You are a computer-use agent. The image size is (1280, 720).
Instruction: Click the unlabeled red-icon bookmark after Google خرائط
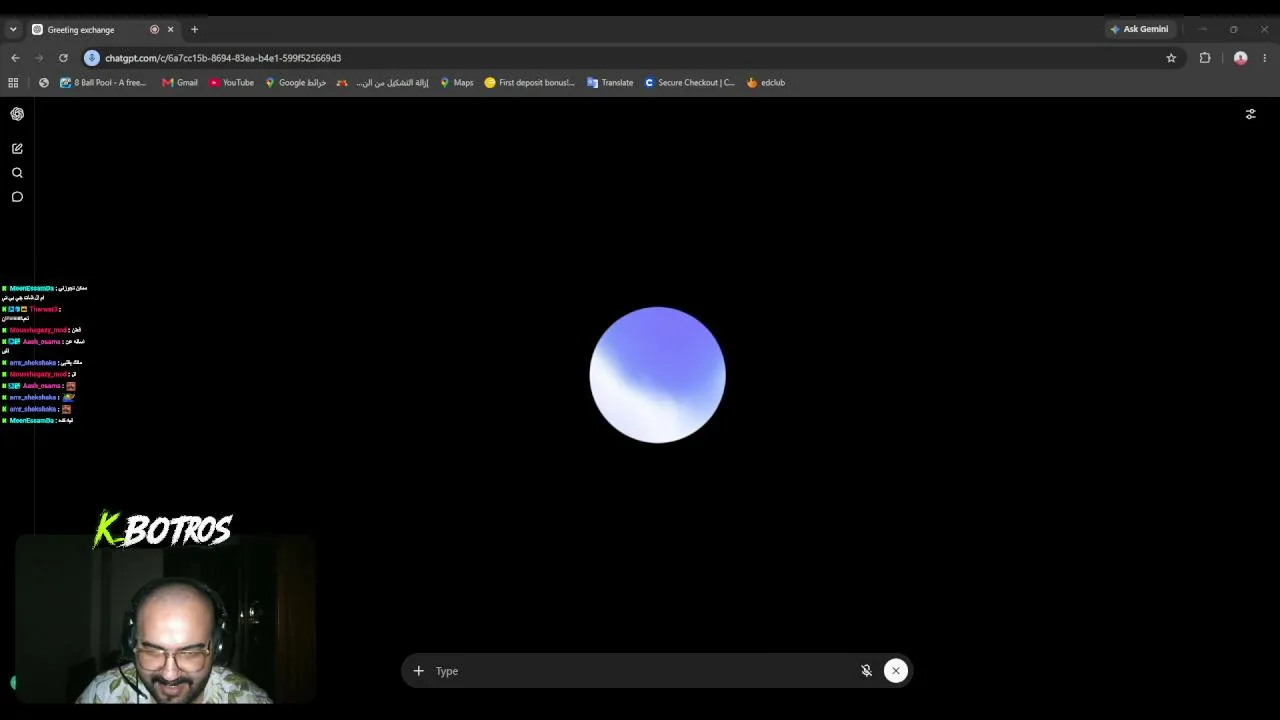point(342,83)
